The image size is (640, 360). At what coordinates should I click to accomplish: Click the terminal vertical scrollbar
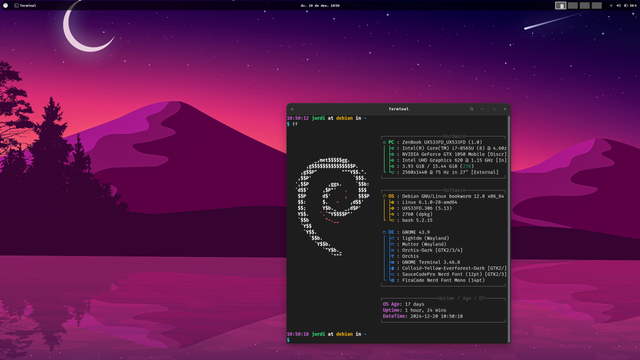(x=509, y=229)
